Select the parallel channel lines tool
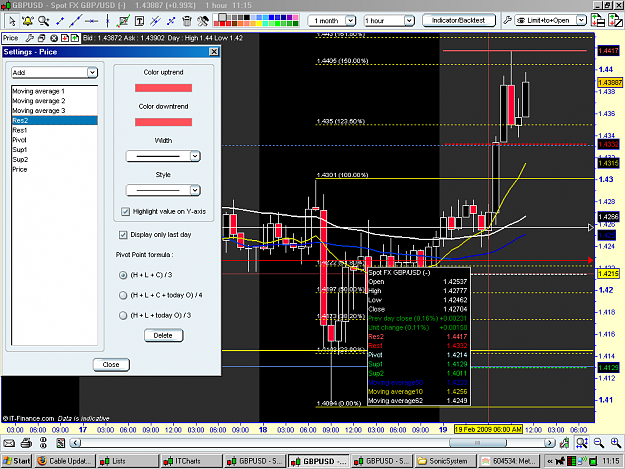The width and height of the screenshot is (625, 469). coord(155,20)
